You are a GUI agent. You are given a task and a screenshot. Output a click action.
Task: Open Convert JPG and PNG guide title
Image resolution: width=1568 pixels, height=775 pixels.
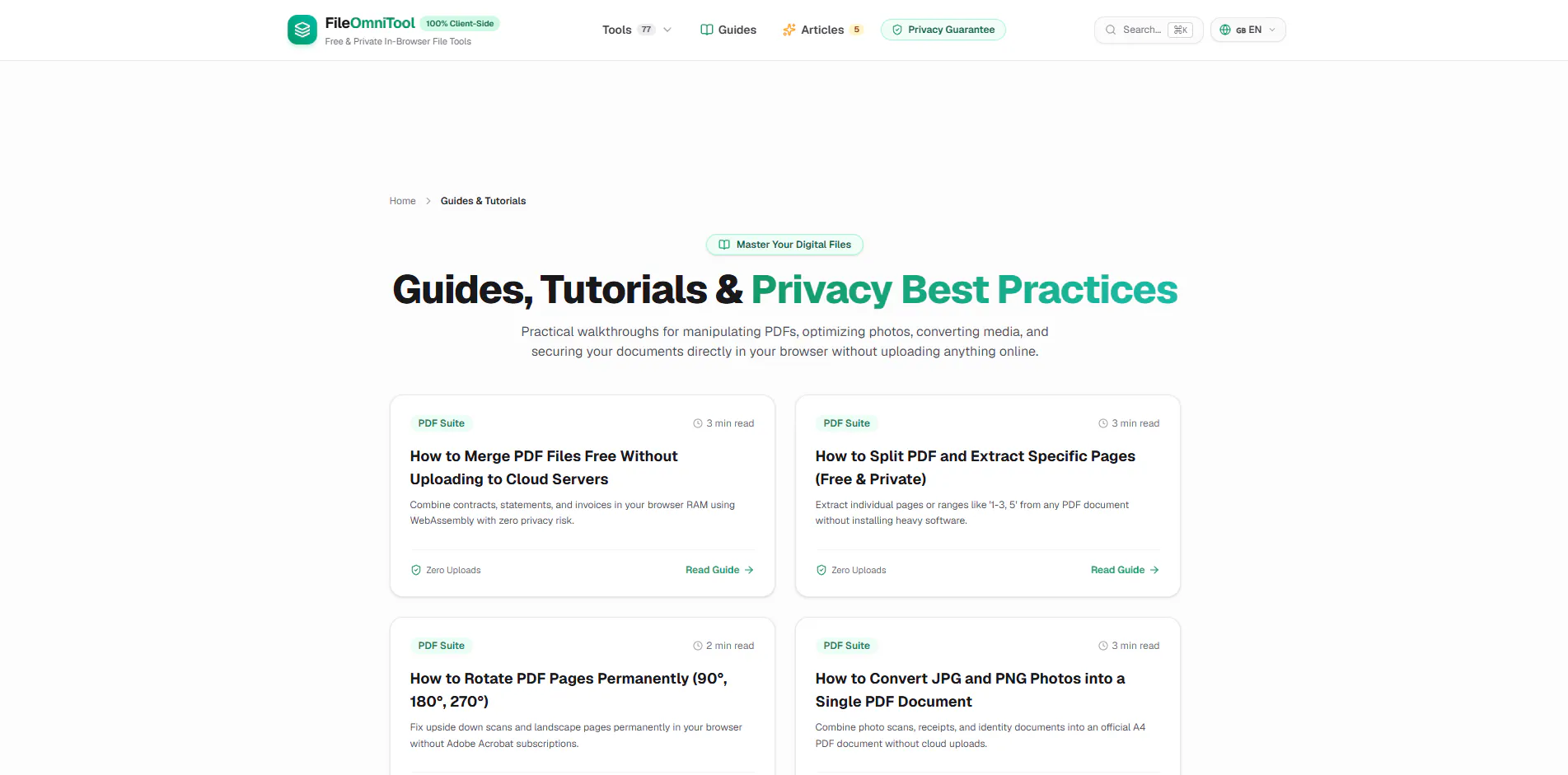click(x=970, y=690)
